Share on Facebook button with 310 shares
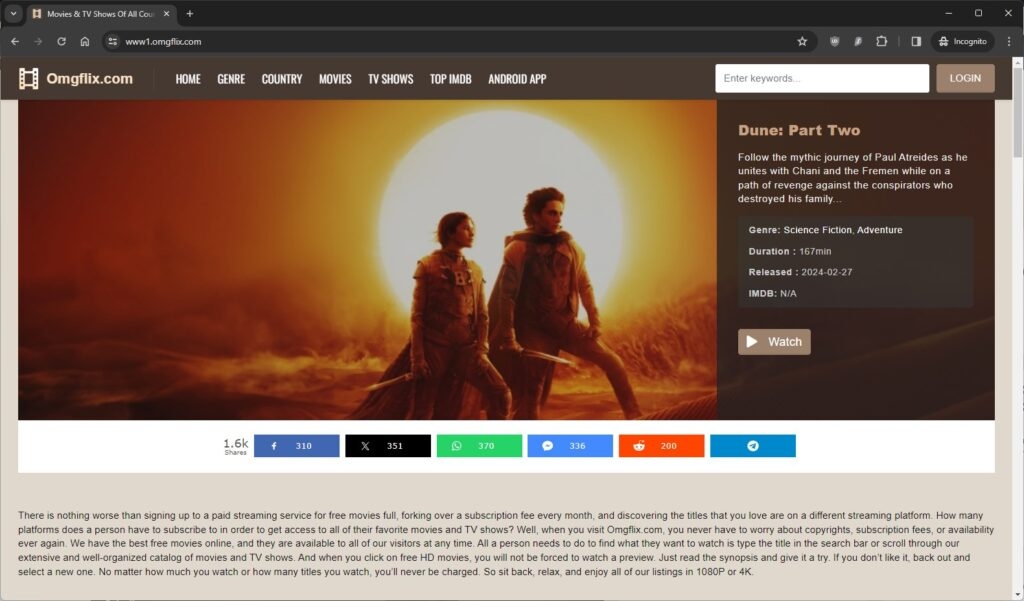 click(296, 446)
